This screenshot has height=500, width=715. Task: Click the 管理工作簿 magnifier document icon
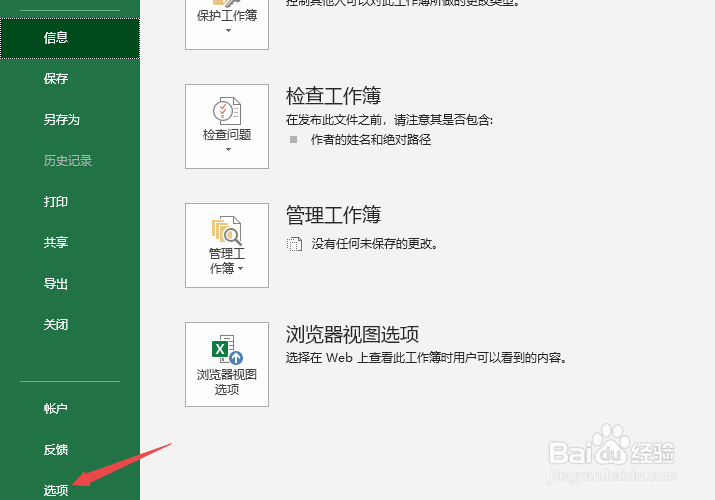click(227, 231)
